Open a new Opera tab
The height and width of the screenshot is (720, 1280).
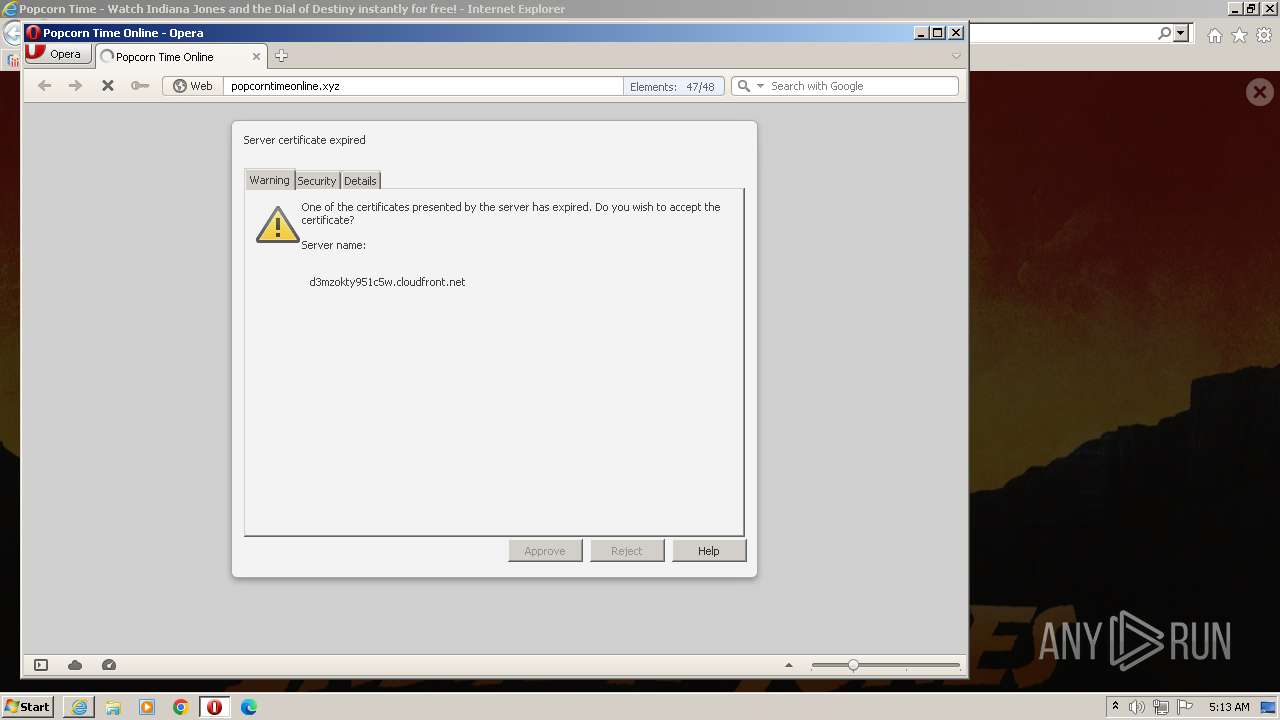pyautogui.click(x=281, y=56)
